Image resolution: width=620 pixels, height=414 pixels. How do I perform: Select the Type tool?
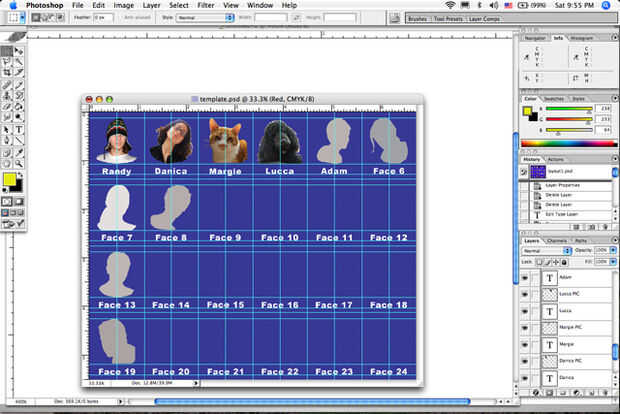pyautogui.click(x=19, y=130)
